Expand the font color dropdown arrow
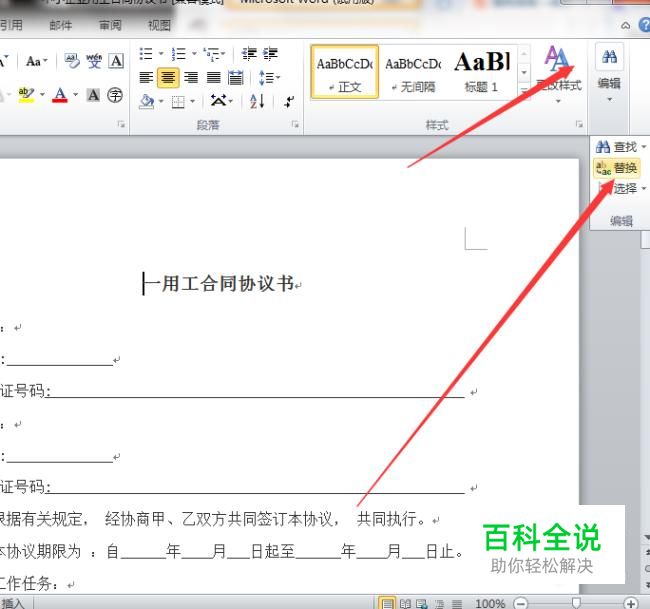Image resolution: width=650 pixels, height=609 pixels. [x=75, y=95]
